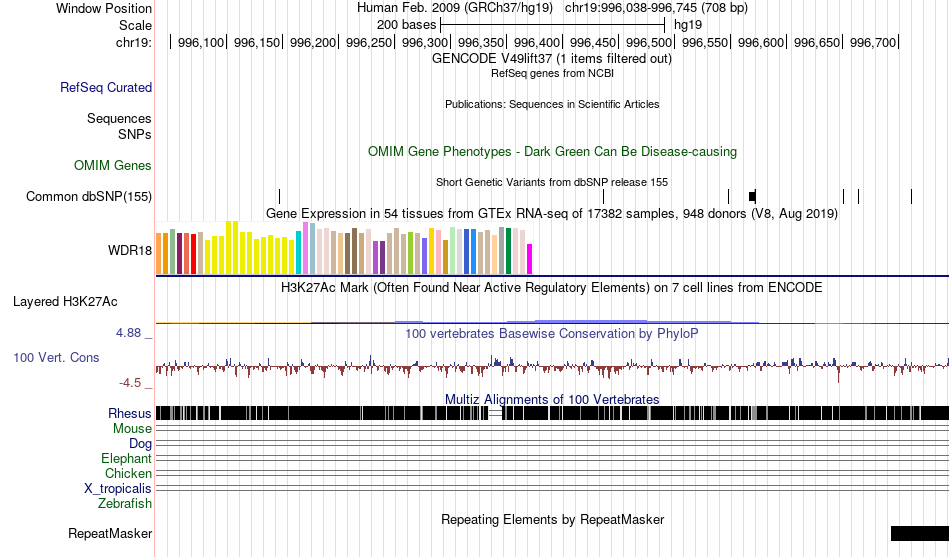Click the cyan teal GTEx expression bar
This screenshot has width=950, height=557.
coord(299,252)
